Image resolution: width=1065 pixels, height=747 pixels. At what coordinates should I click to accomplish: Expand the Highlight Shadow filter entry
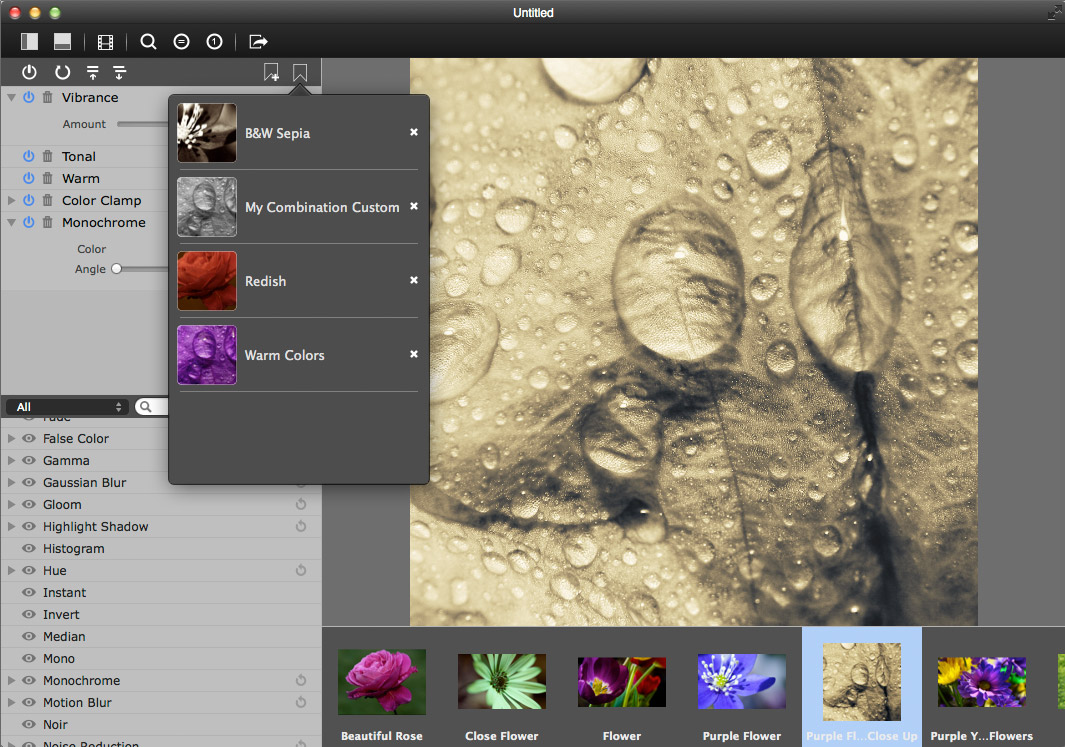11,527
